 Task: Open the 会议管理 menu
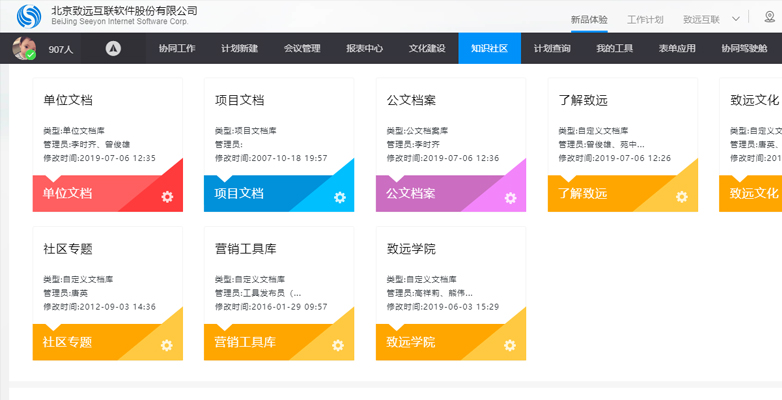302,48
